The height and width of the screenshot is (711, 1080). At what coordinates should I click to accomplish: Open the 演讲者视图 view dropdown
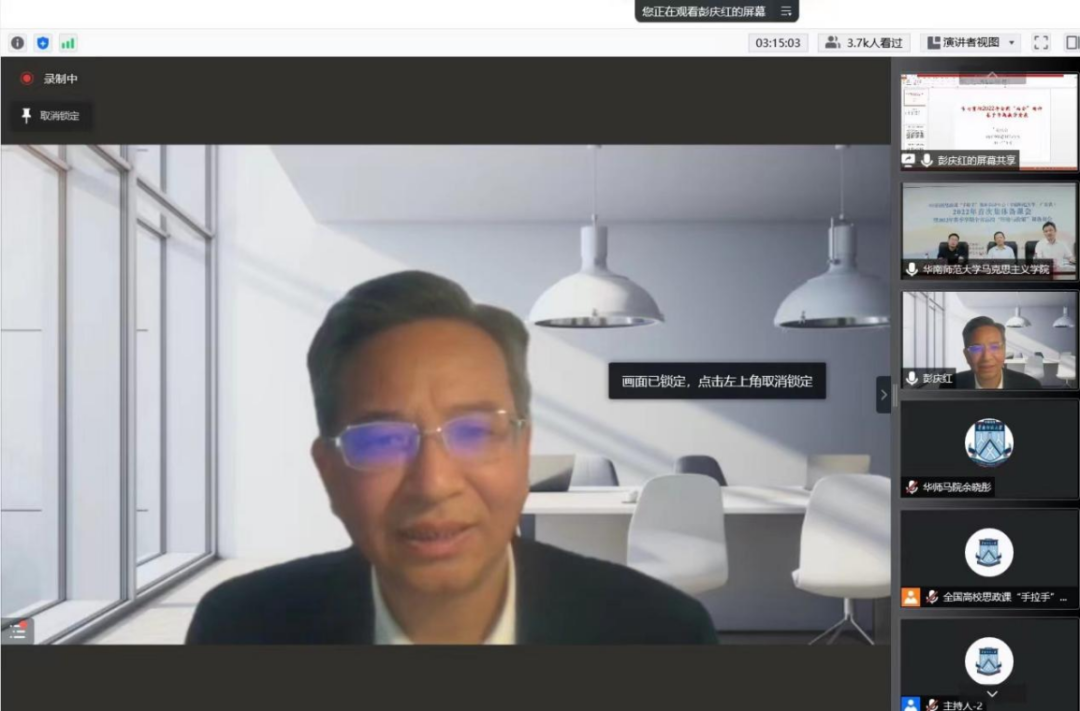970,43
